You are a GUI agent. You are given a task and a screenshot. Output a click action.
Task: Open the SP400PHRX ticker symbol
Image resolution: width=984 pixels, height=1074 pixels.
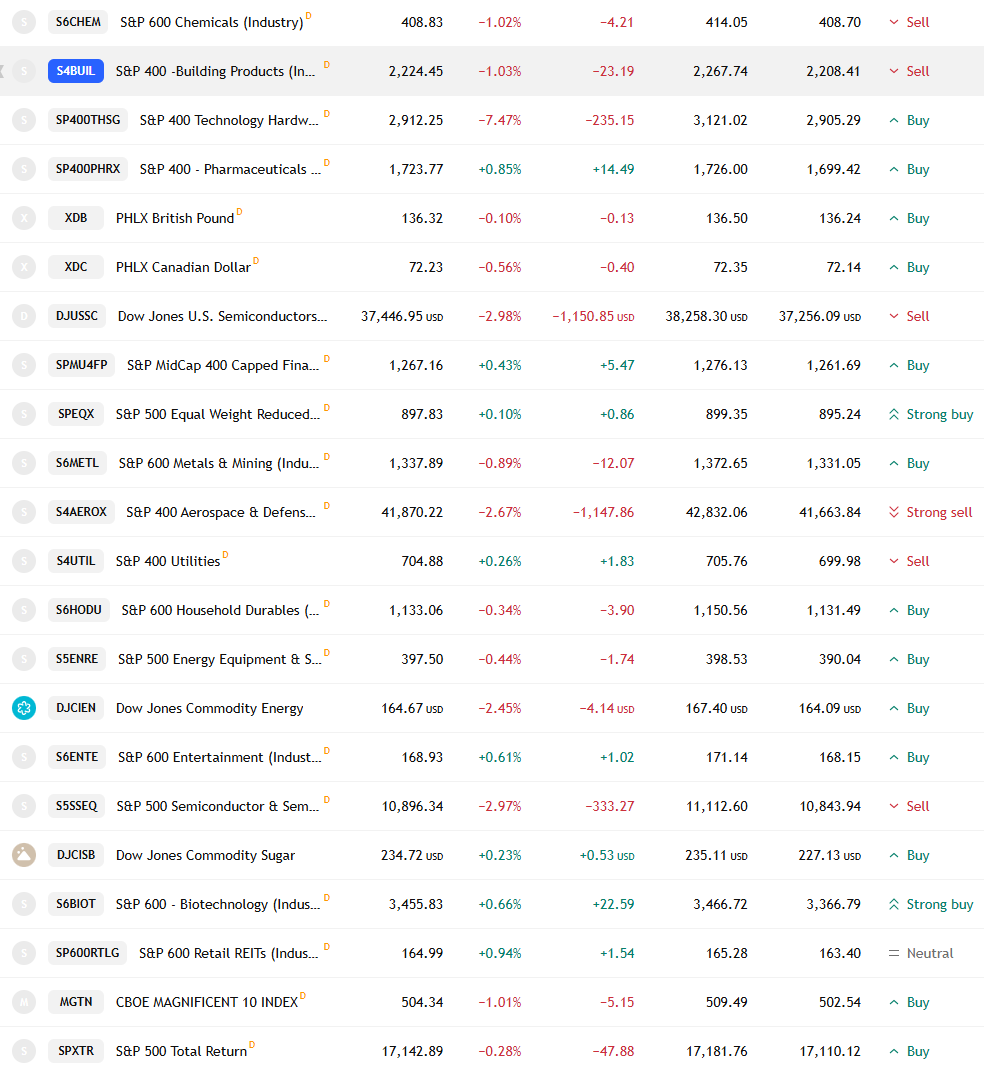[x=88, y=168]
